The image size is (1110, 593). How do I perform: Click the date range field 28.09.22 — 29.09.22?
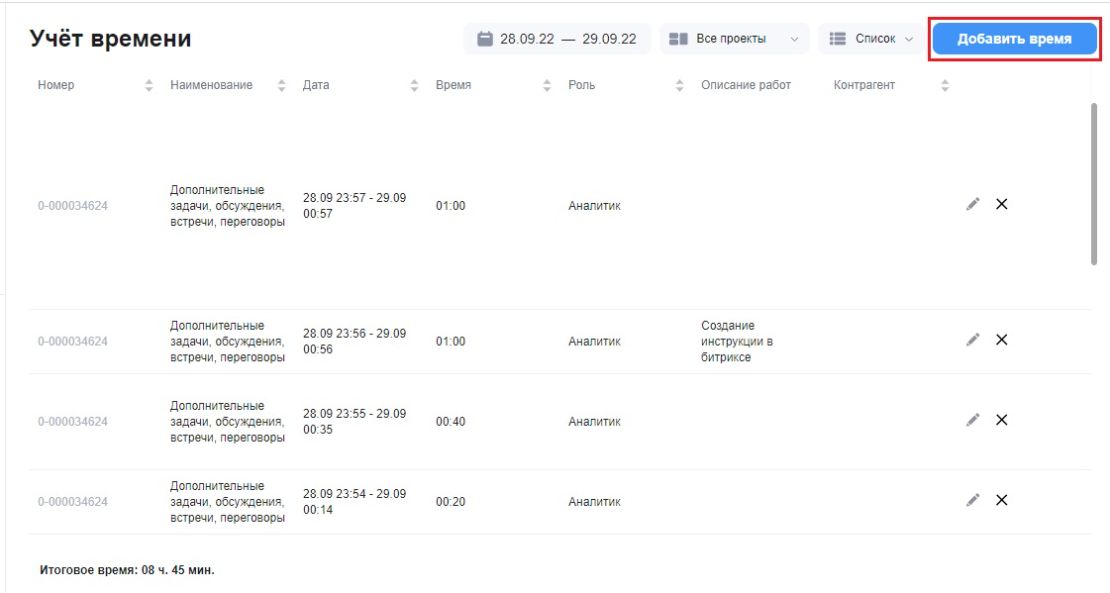tap(557, 39)
